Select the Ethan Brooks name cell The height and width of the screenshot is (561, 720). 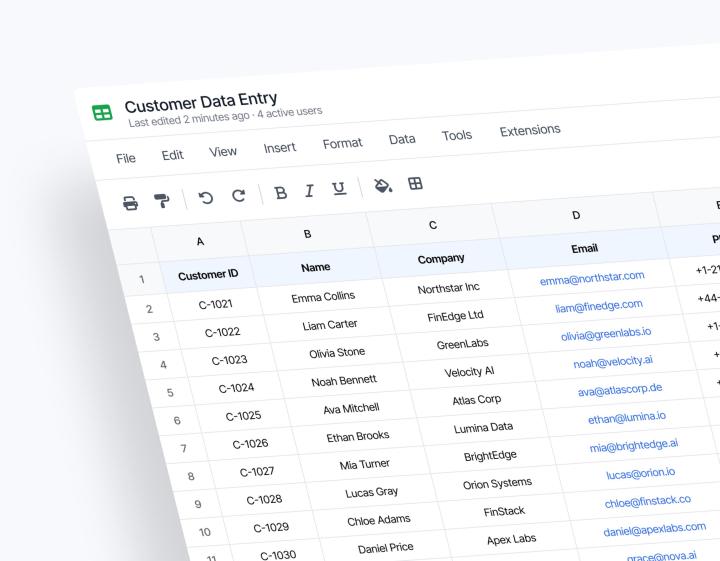(358, 437)
